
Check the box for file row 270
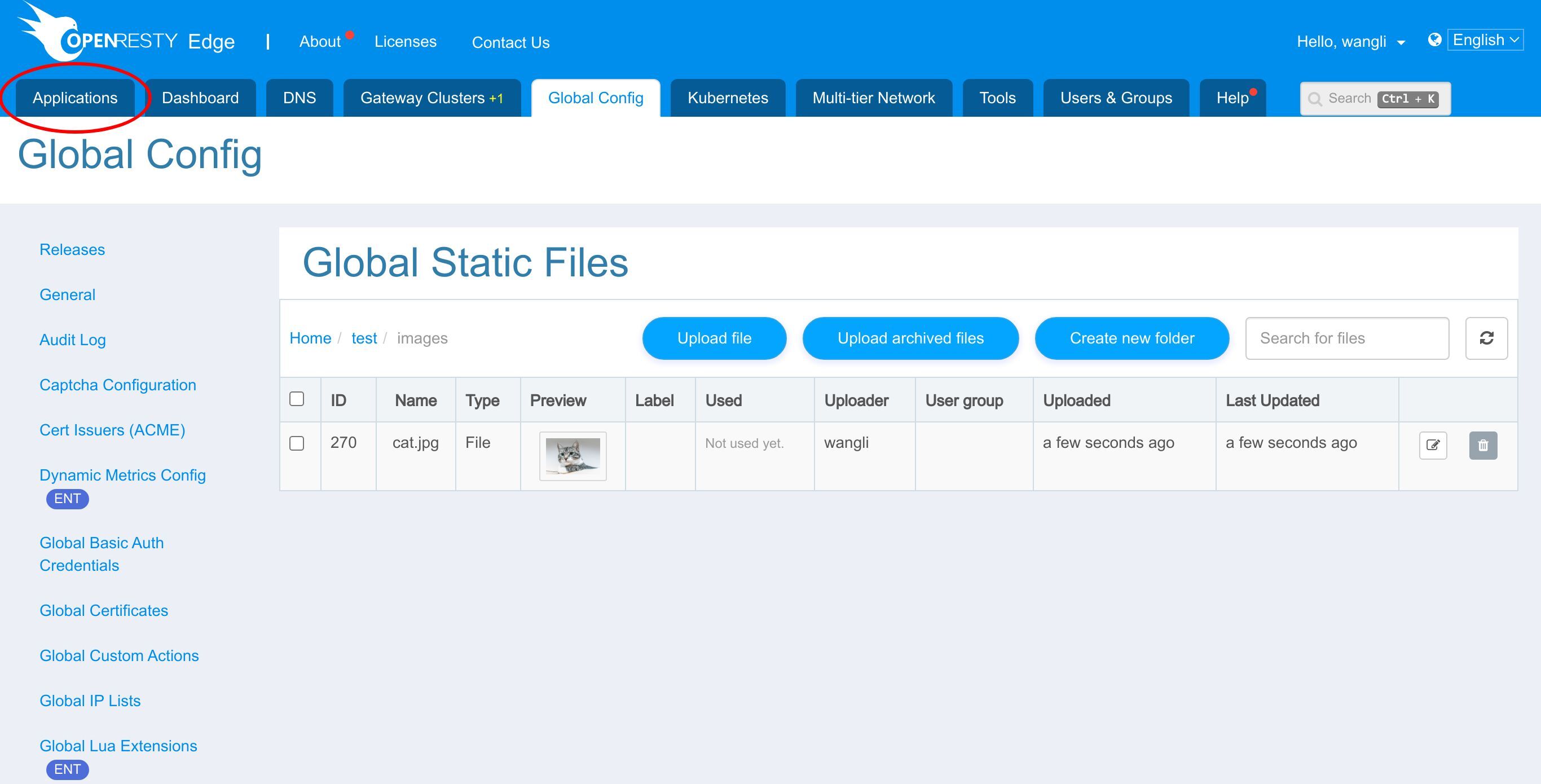pos(297,443)
